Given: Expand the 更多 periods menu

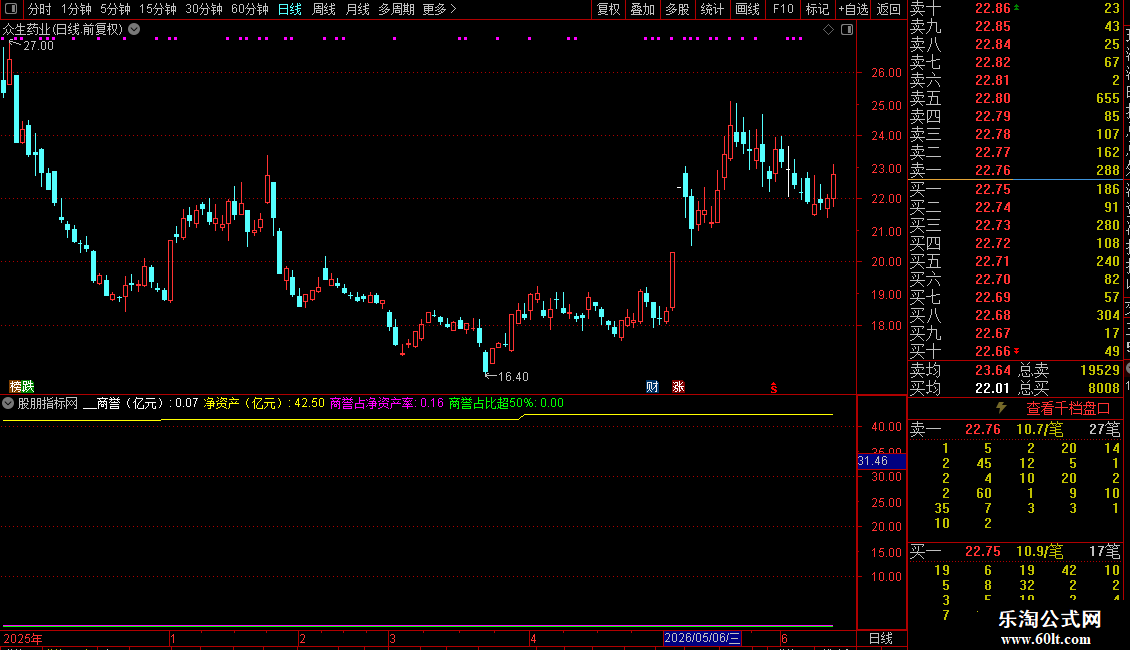Looking at the screenshot, I should [439, 9].
